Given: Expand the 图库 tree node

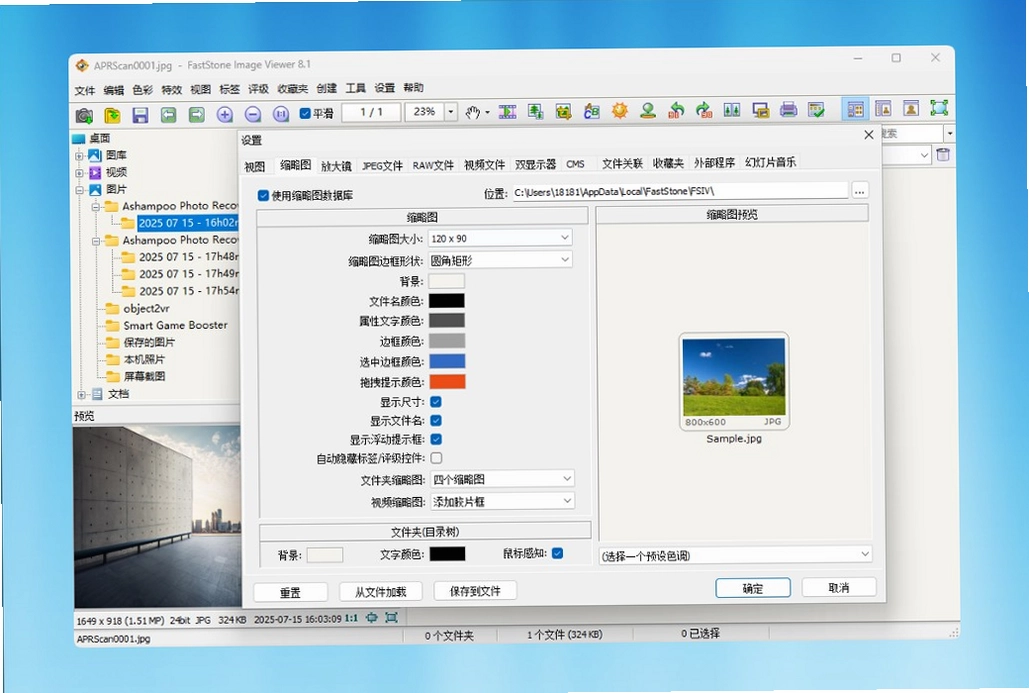Looking at the screenshot, I should tap(79, 156).
